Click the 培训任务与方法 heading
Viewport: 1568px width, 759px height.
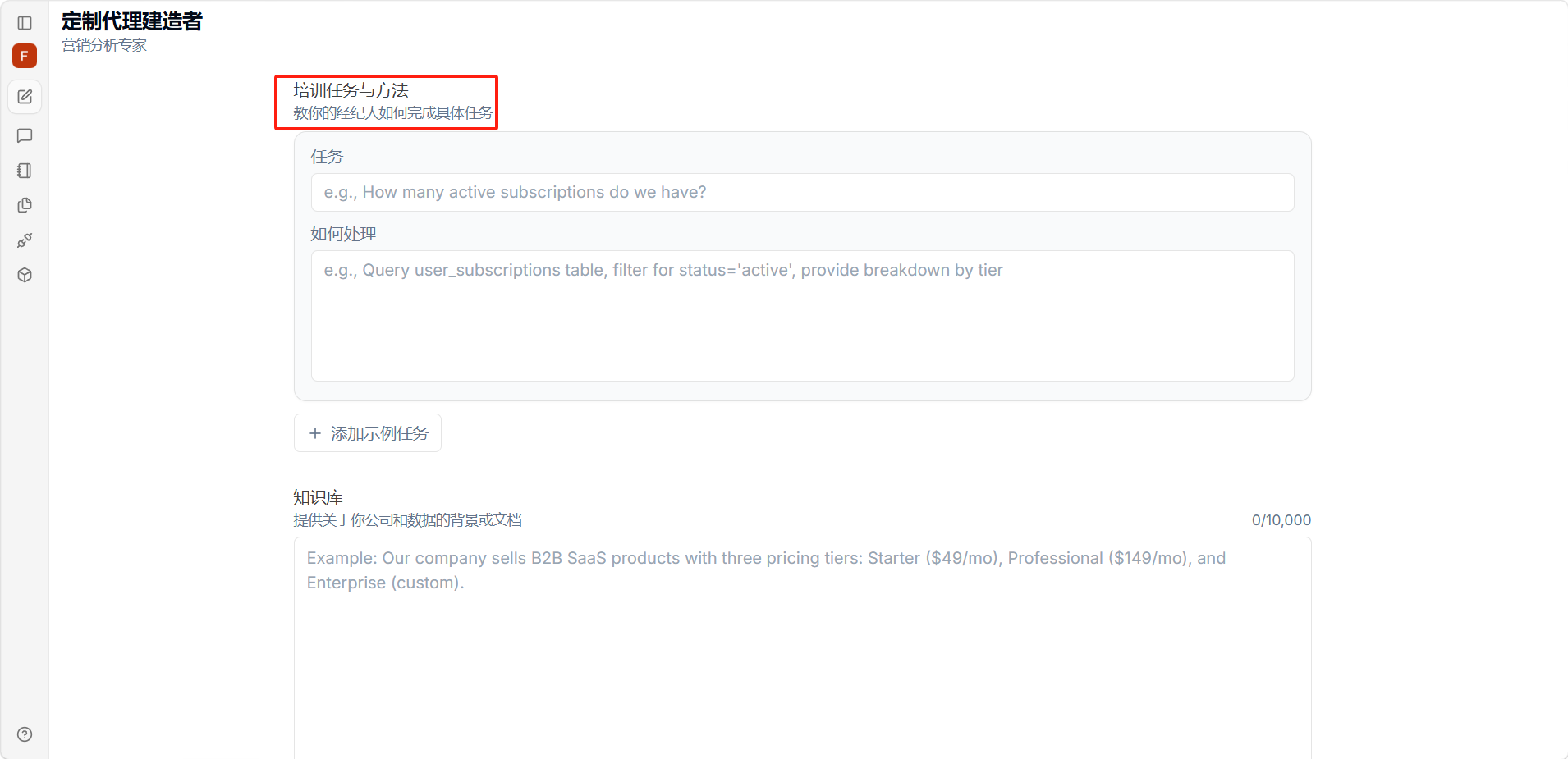[351, 90]
